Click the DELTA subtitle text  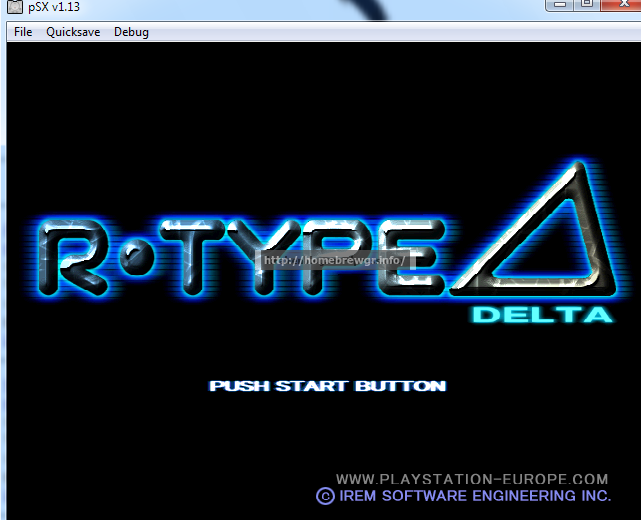(542, 315)
